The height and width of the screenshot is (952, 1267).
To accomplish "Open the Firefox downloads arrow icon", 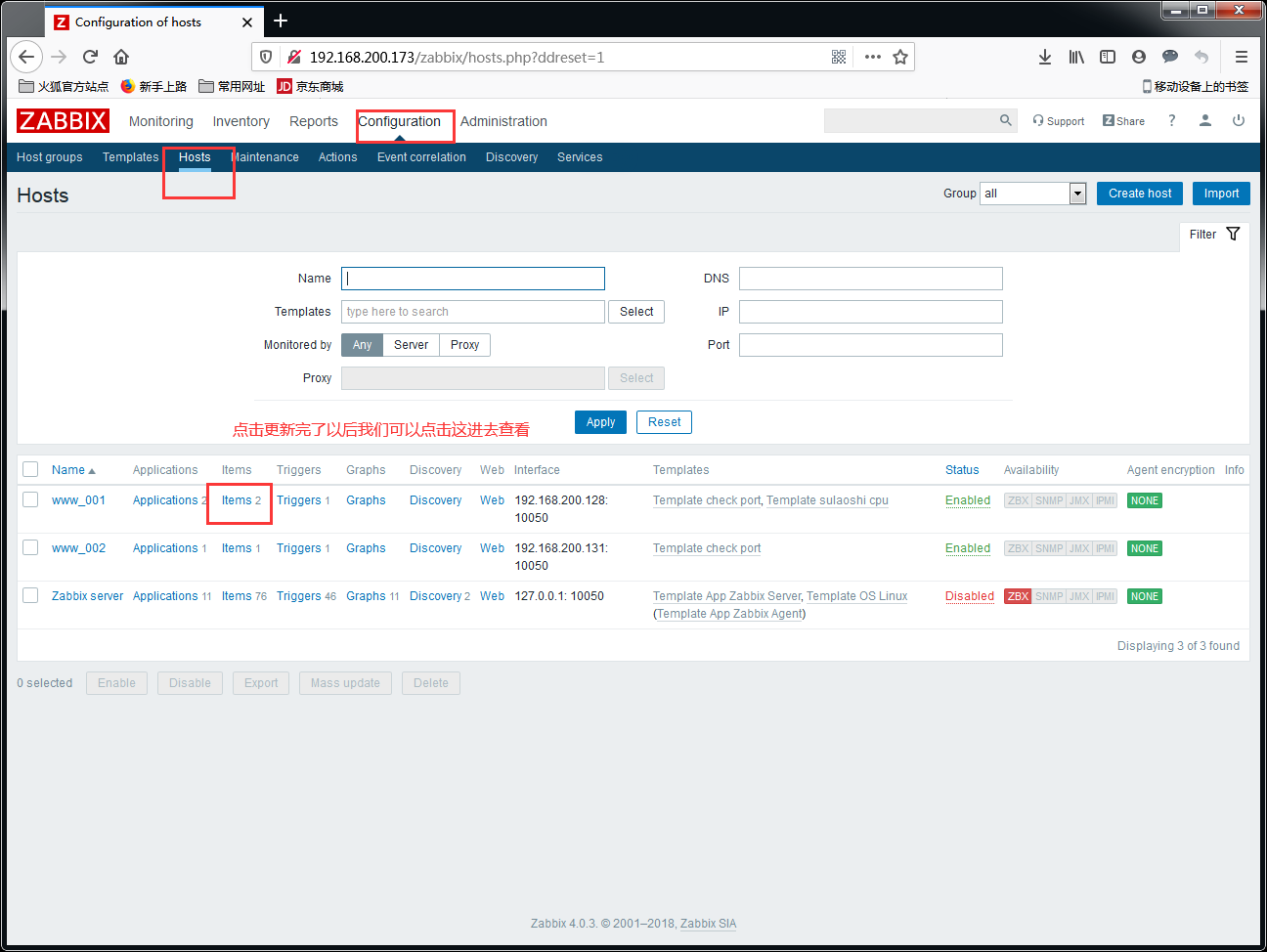I will [x=1045, y=57].
